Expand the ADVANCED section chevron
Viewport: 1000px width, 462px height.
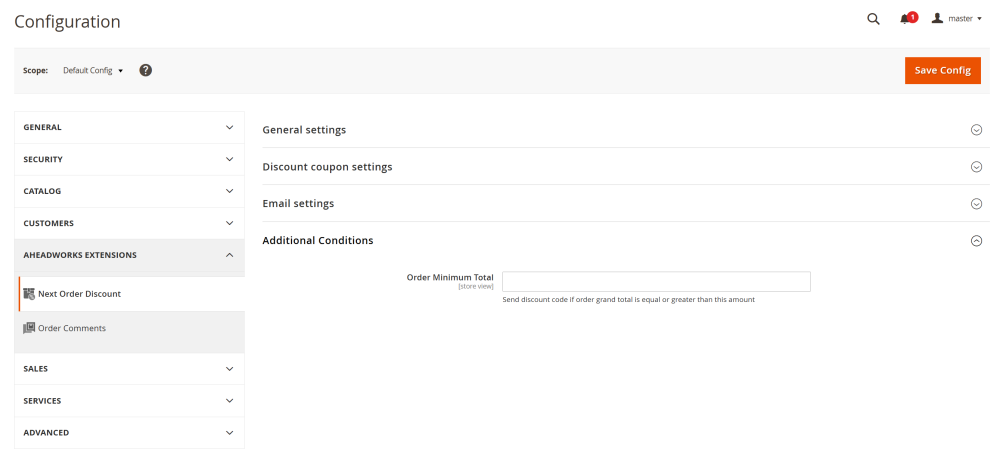[x=230, y=433]
